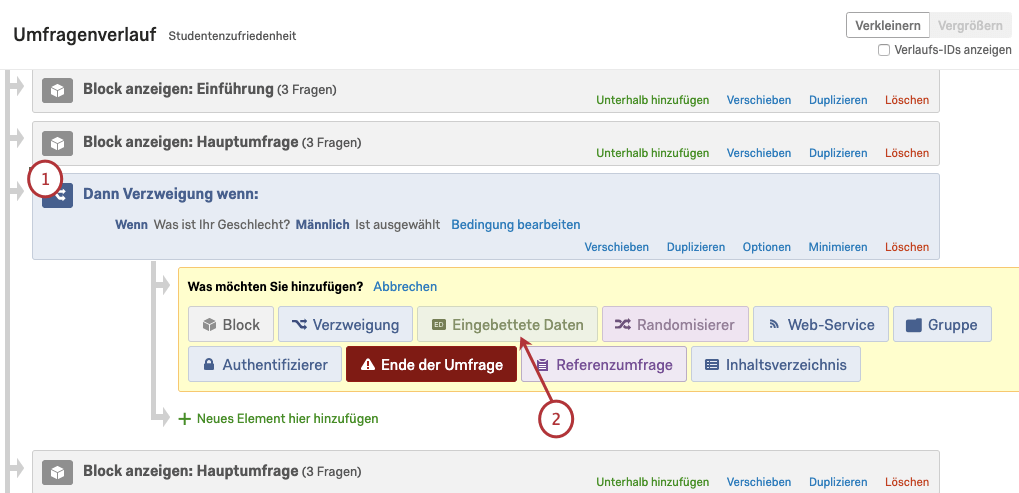This screenshot has width=1019, height=493.
Task: Click the Verkleinern zoom button
Action: [x=888, y=26]
